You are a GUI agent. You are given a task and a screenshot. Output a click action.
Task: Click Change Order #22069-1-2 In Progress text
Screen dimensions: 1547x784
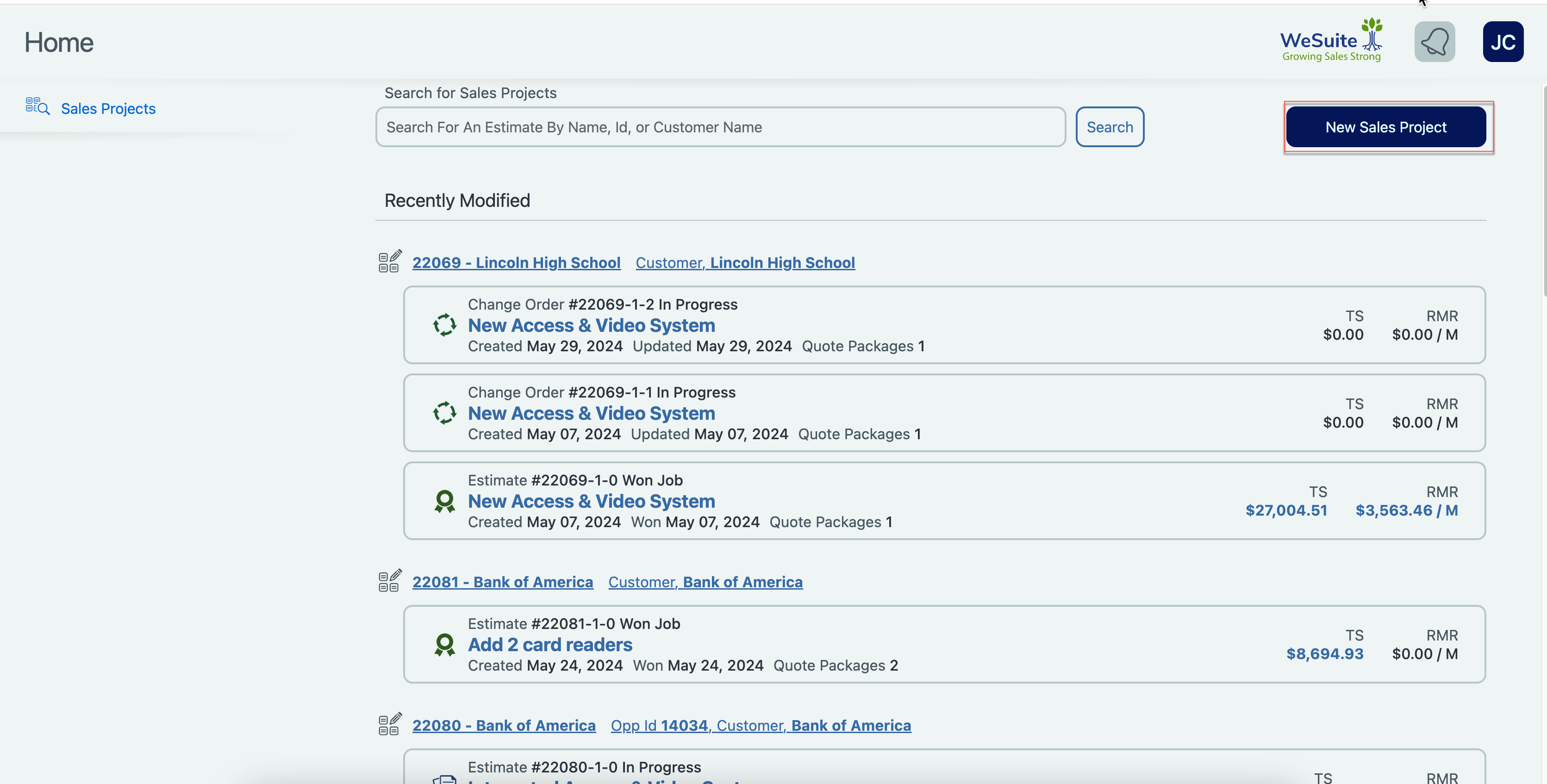point(602,305)
